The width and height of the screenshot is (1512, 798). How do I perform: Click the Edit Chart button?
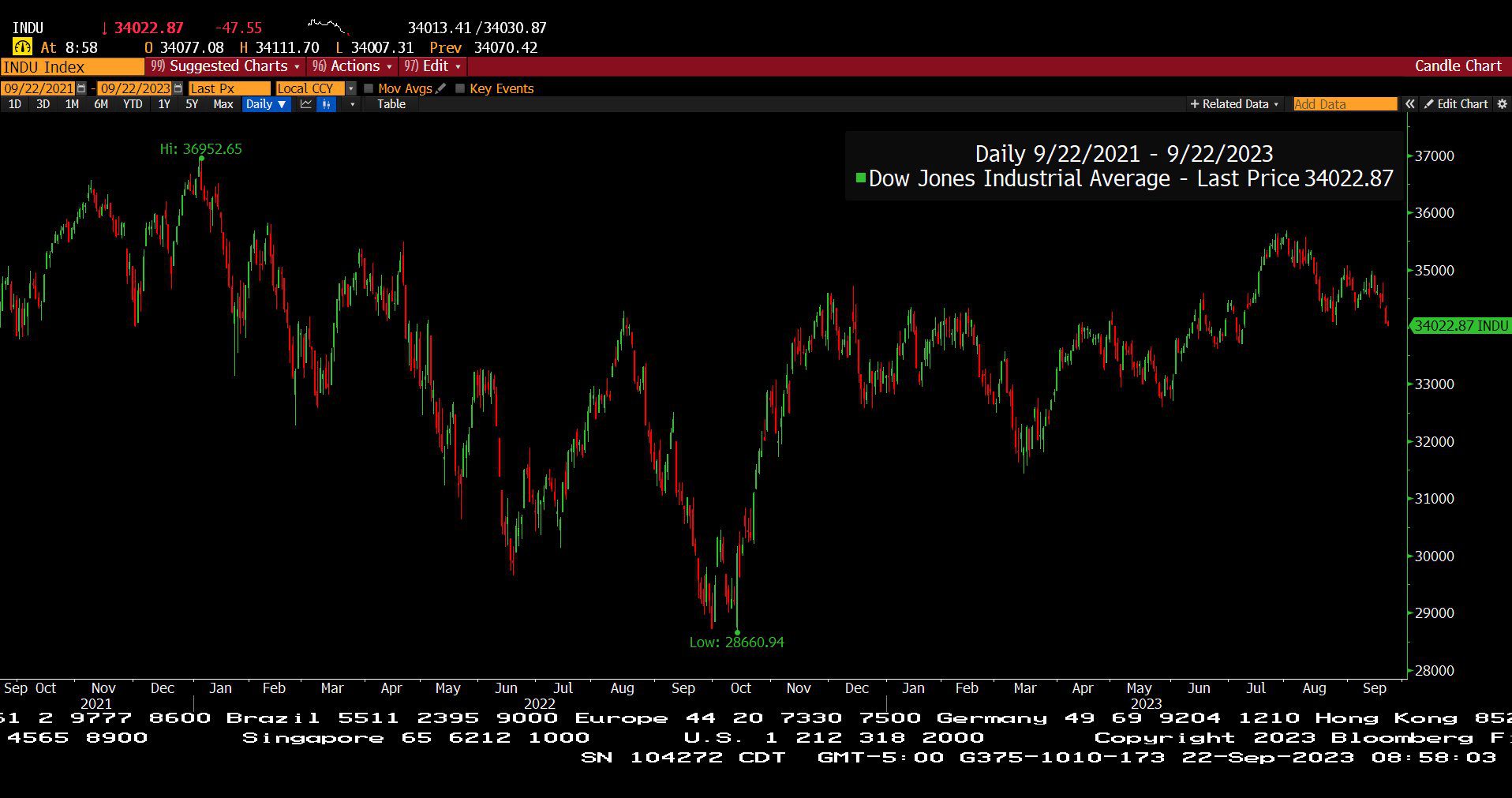coord(1456,104)
